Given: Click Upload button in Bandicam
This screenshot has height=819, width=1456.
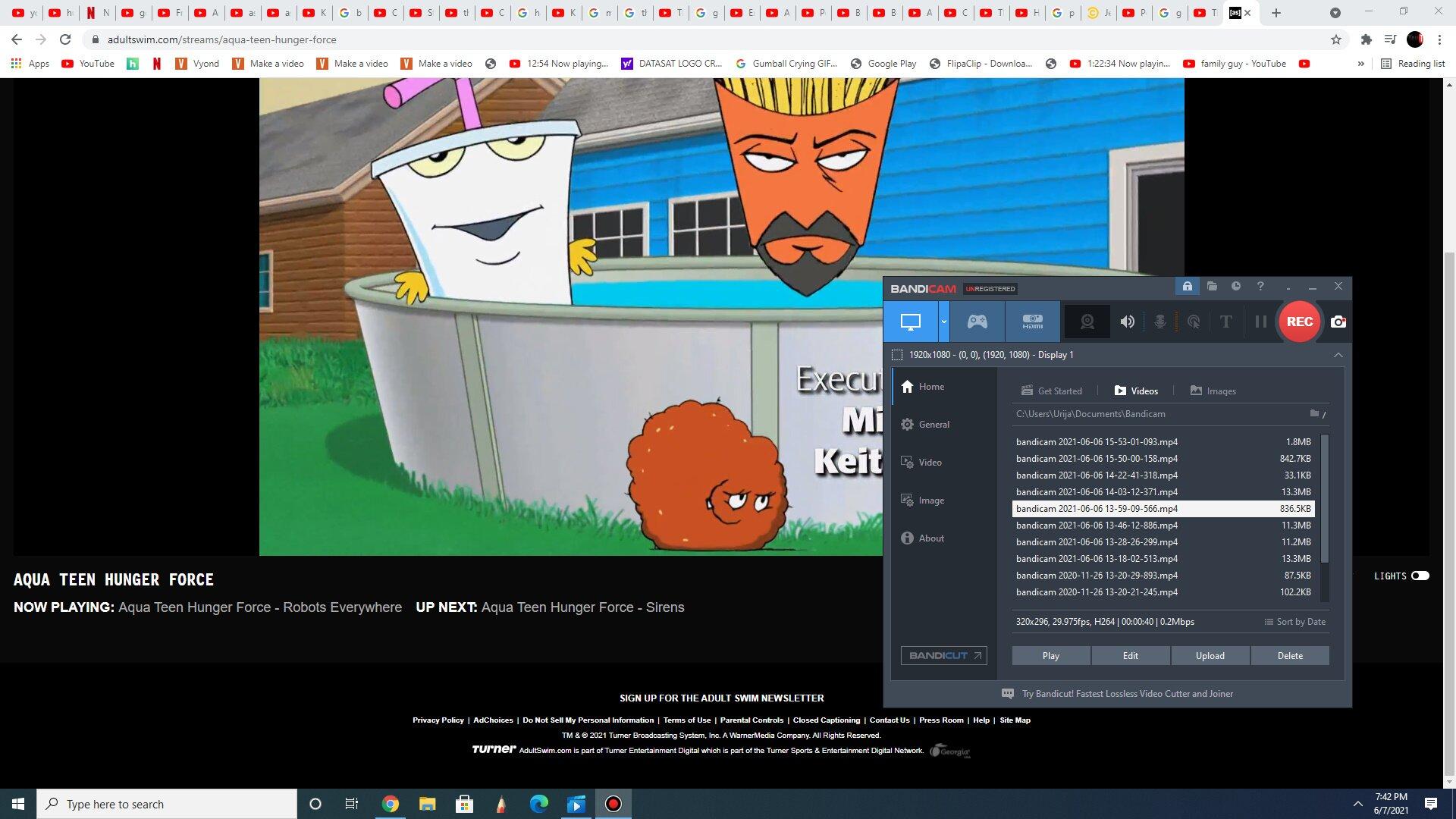Looking at the screenshot, I should [x=1210, y=656].
